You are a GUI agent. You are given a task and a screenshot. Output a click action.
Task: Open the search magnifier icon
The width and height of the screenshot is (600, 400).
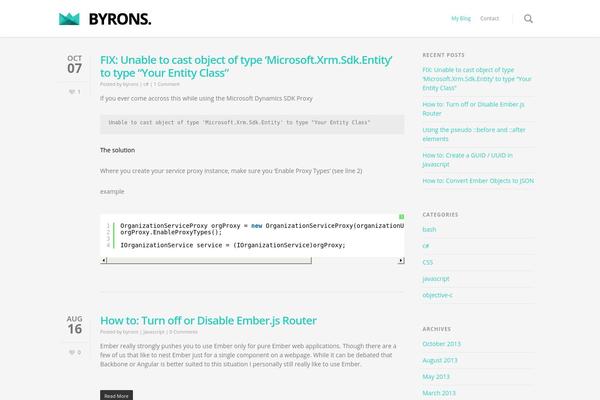pyautogui.click(x=528, y=19)
